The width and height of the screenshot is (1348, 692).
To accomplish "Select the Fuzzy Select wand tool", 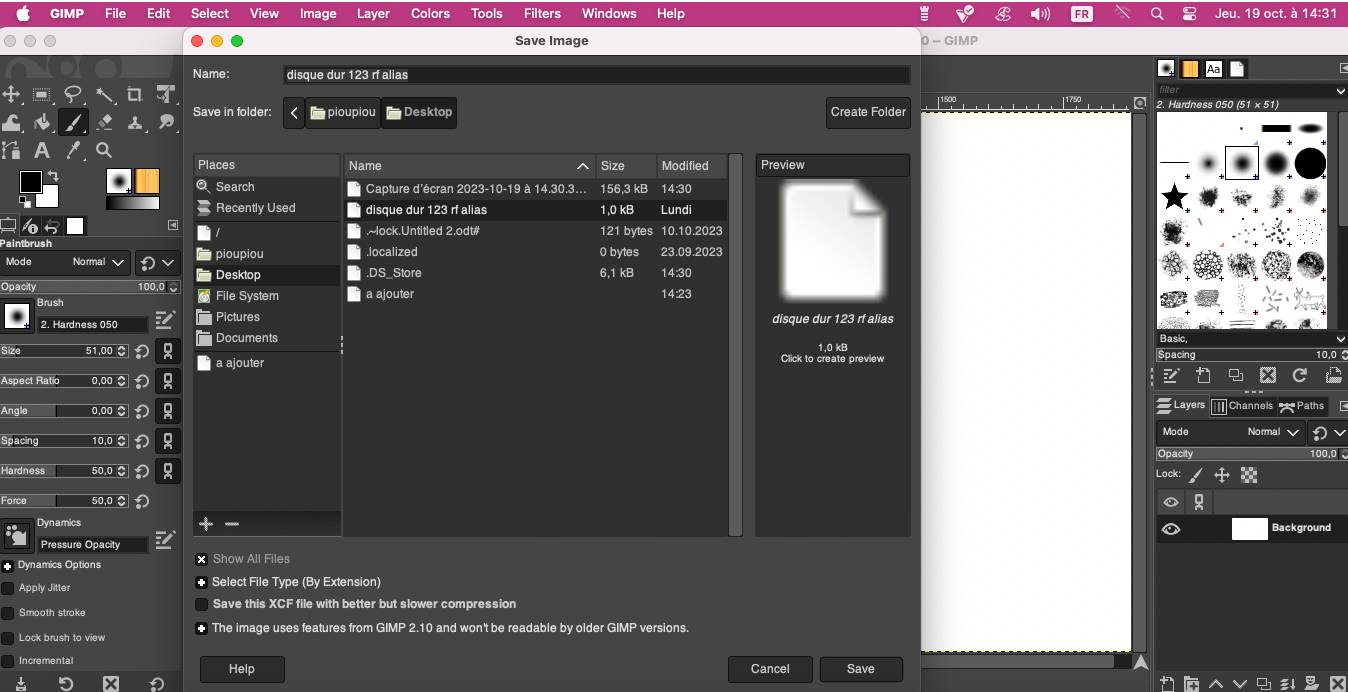I will pos(104,94).
